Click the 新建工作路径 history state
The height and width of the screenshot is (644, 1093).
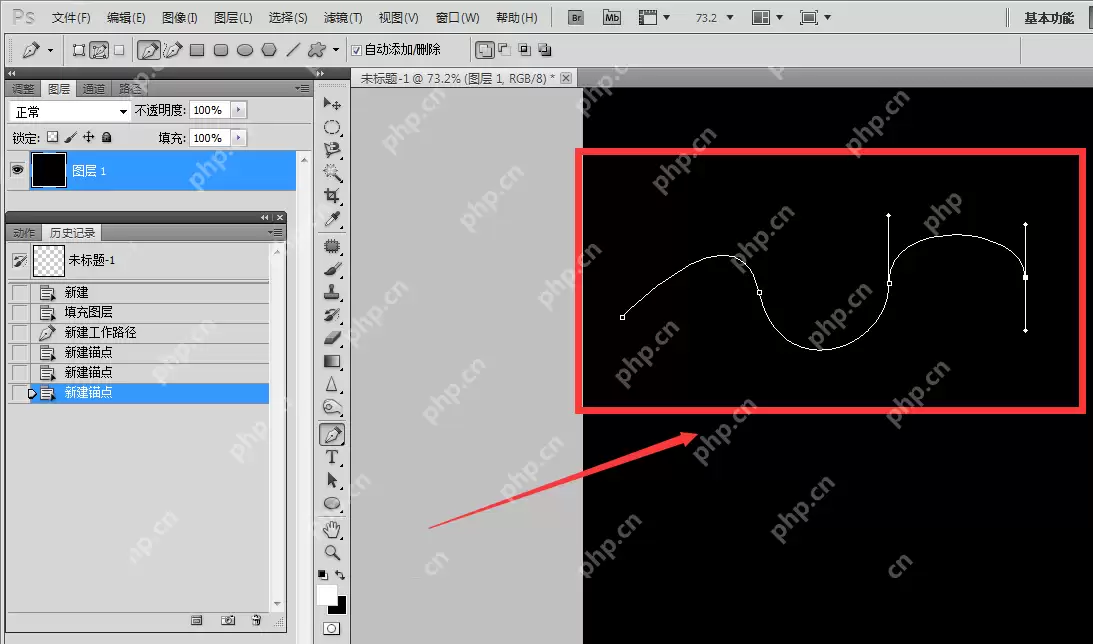[x=100, y=332]
